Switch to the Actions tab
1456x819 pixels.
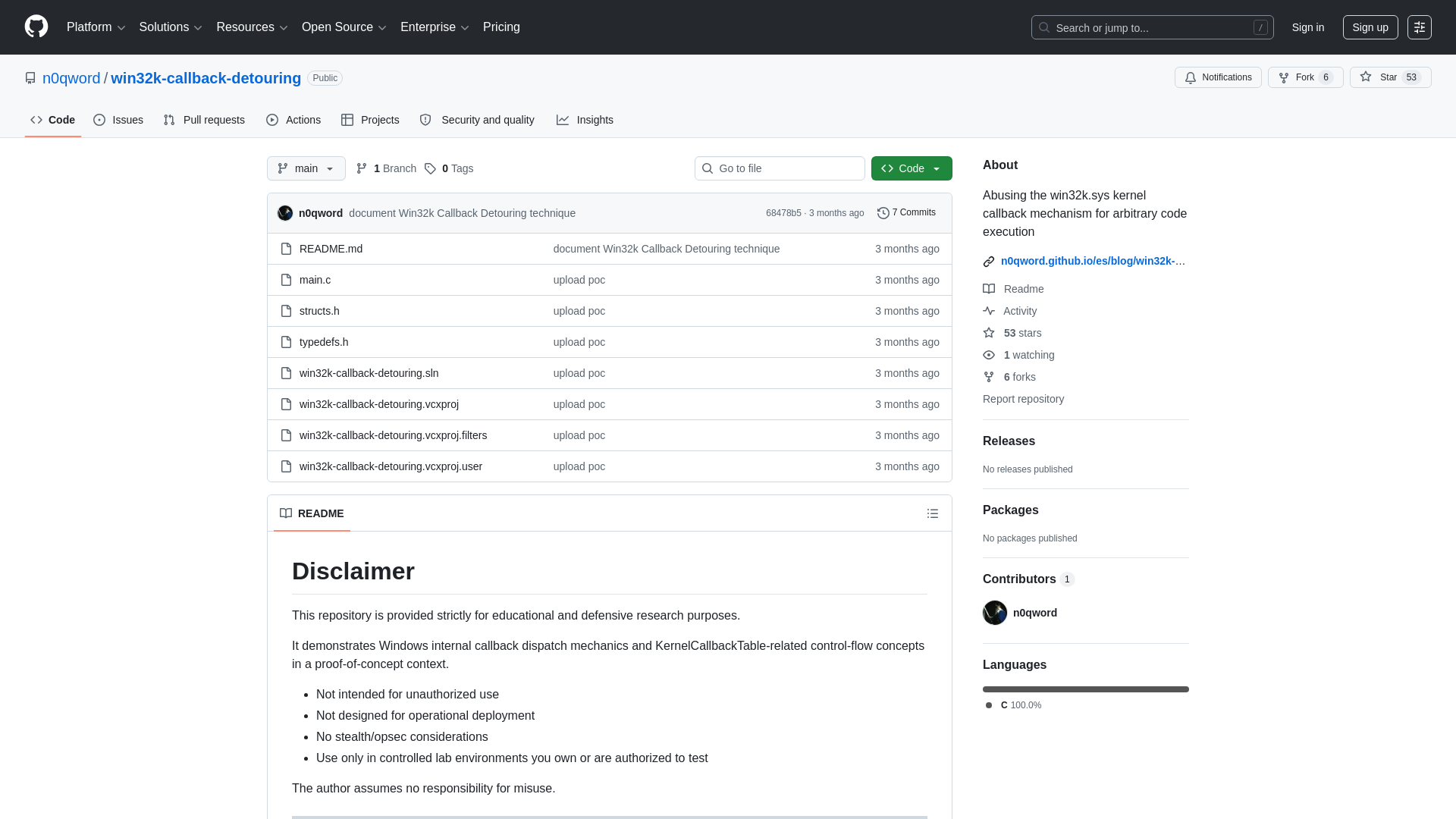pyautogui.click(x=293, y=120)
